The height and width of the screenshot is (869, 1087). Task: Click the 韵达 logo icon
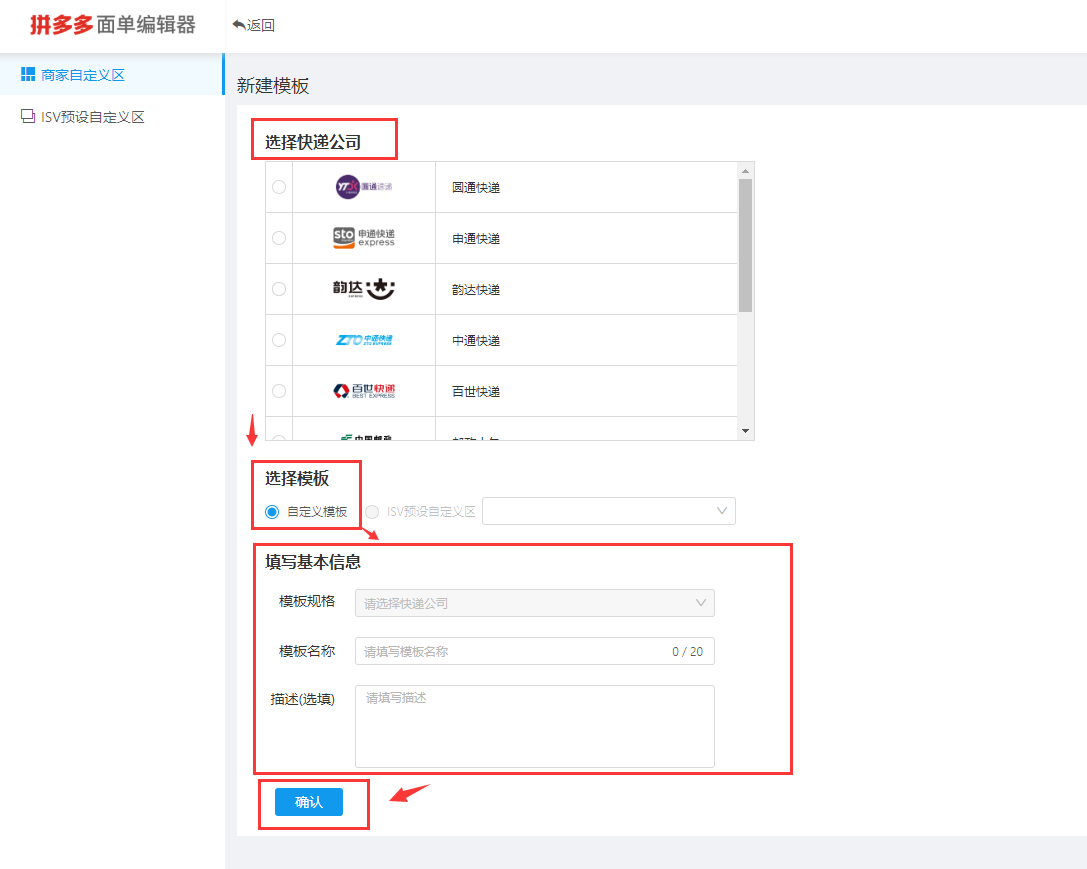tap(364, 289)
